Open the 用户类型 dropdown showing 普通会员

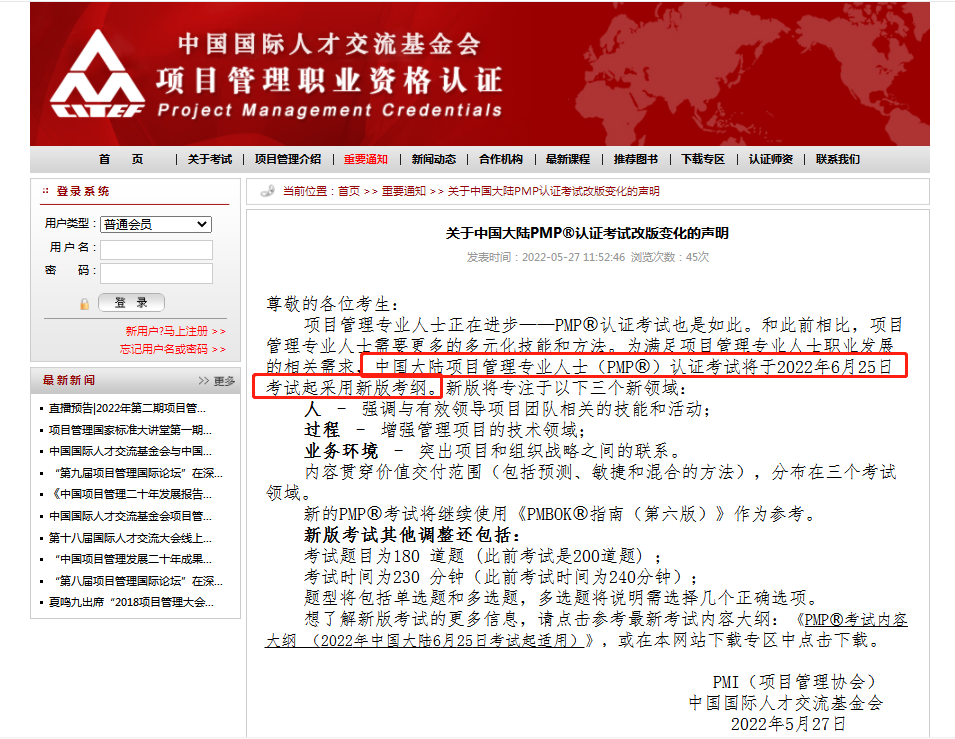(x=155, y=224)
